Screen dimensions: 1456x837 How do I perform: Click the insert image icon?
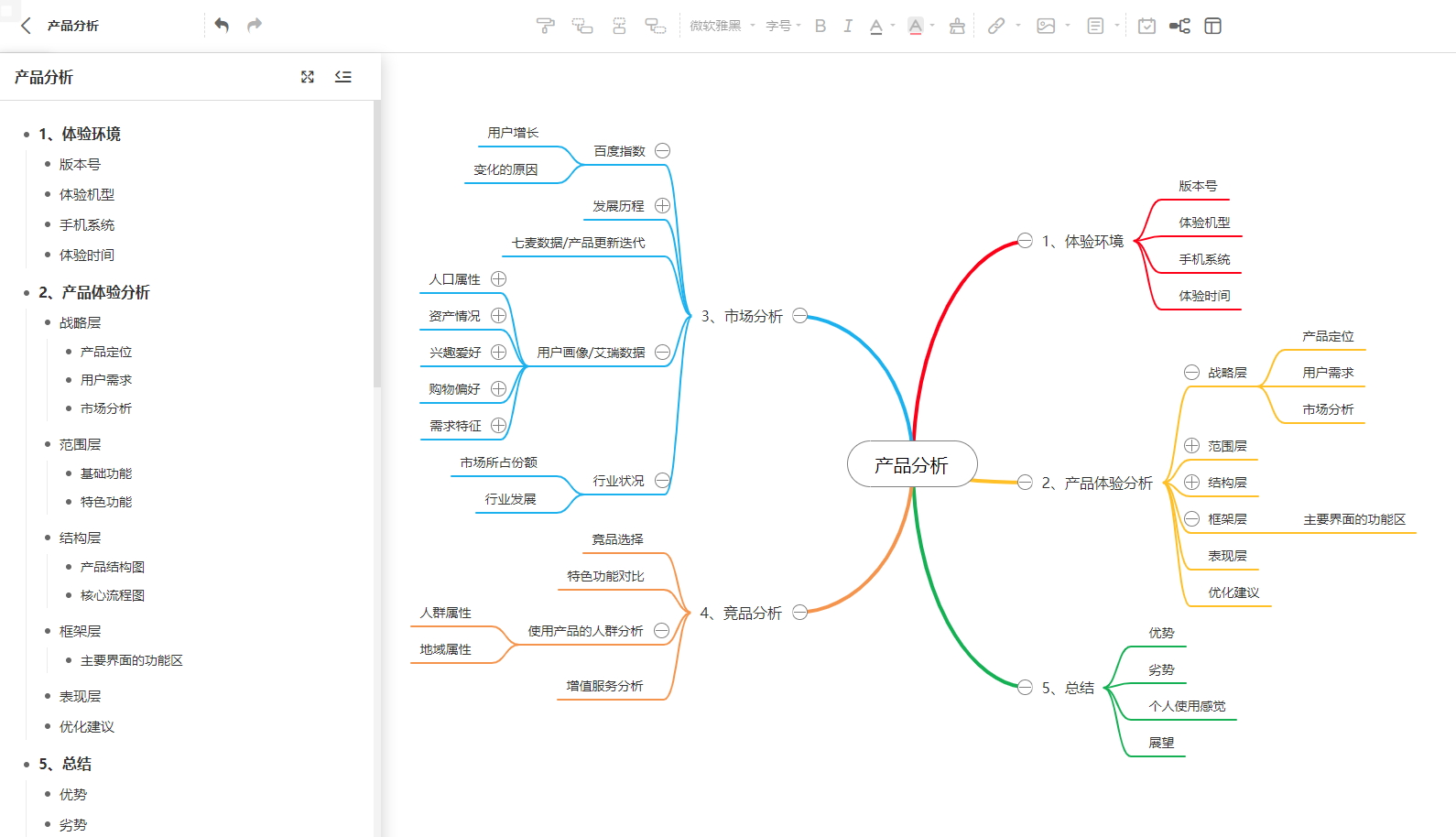pos(1046,26)
